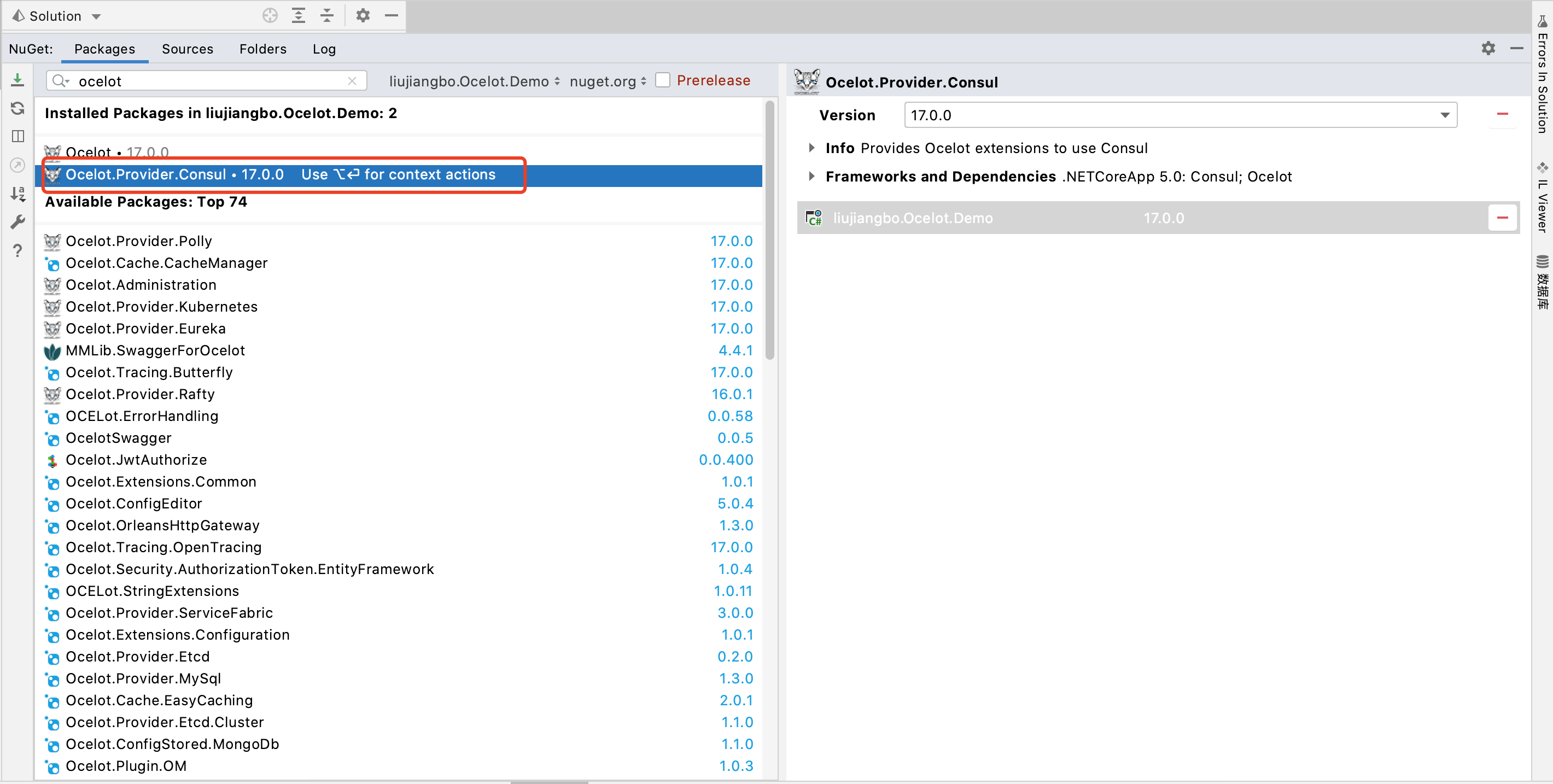The width and height of the screenshot is (1553, 784).
Task: Select Ocelot.Tracing.Butterfly package
Action: [399, 372]
